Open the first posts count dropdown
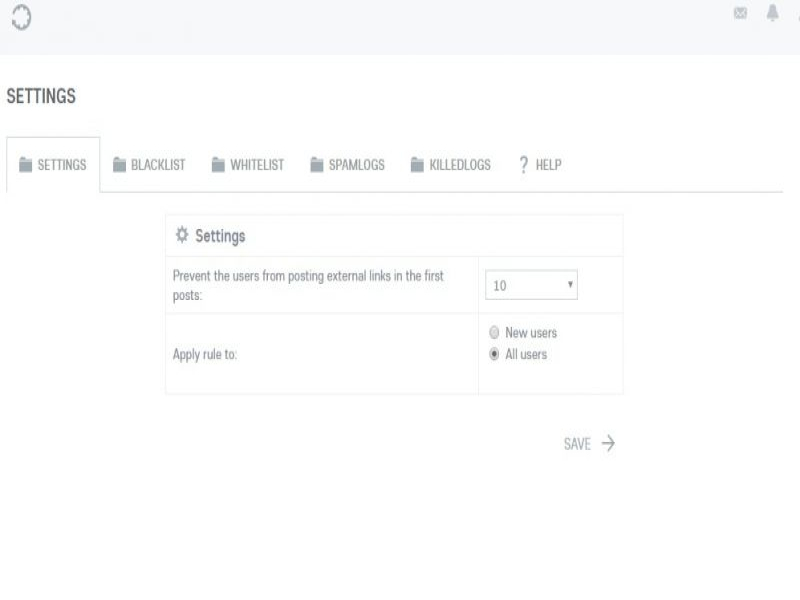 point(531,285)
